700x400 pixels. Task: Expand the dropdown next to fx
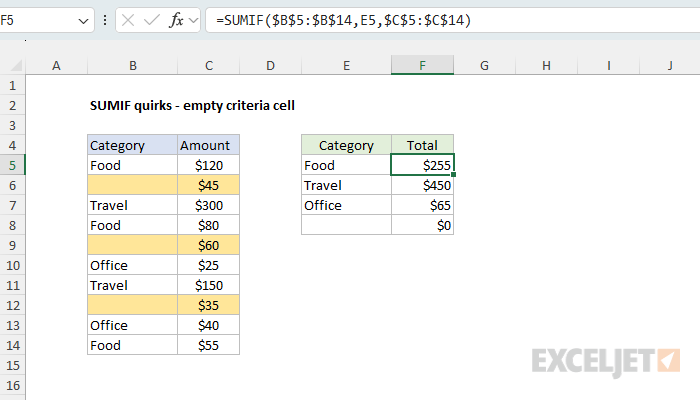193,20
